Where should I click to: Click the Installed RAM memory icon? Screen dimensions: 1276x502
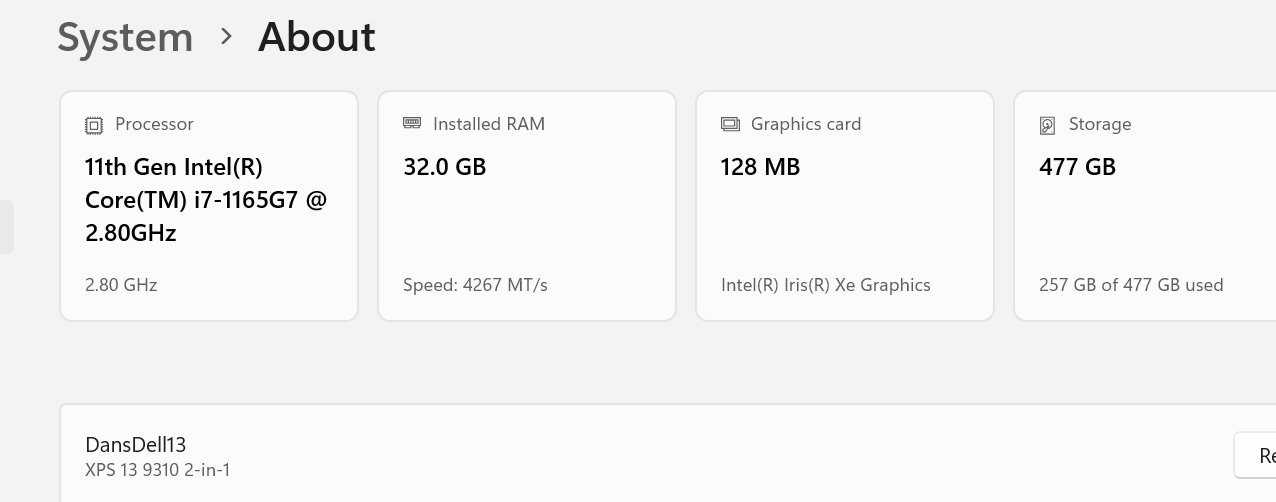412,123
